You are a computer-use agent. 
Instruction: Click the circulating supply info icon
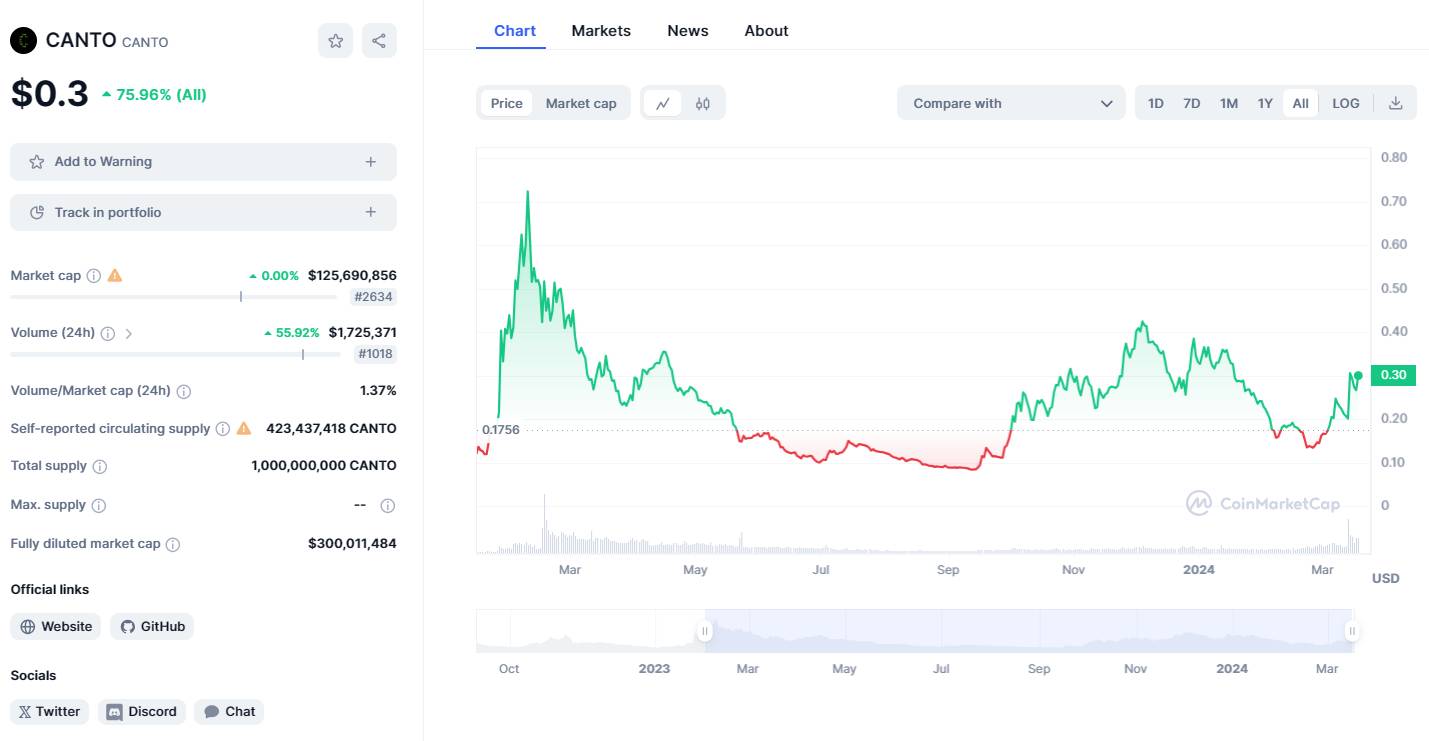(x=223, y=428)
